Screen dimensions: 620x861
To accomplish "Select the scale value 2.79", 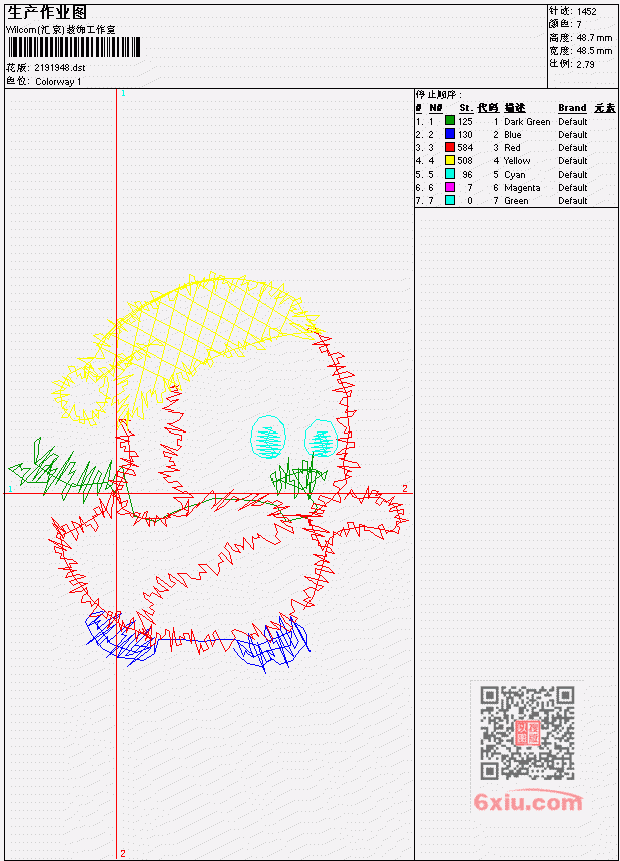I will click(585, 64).
